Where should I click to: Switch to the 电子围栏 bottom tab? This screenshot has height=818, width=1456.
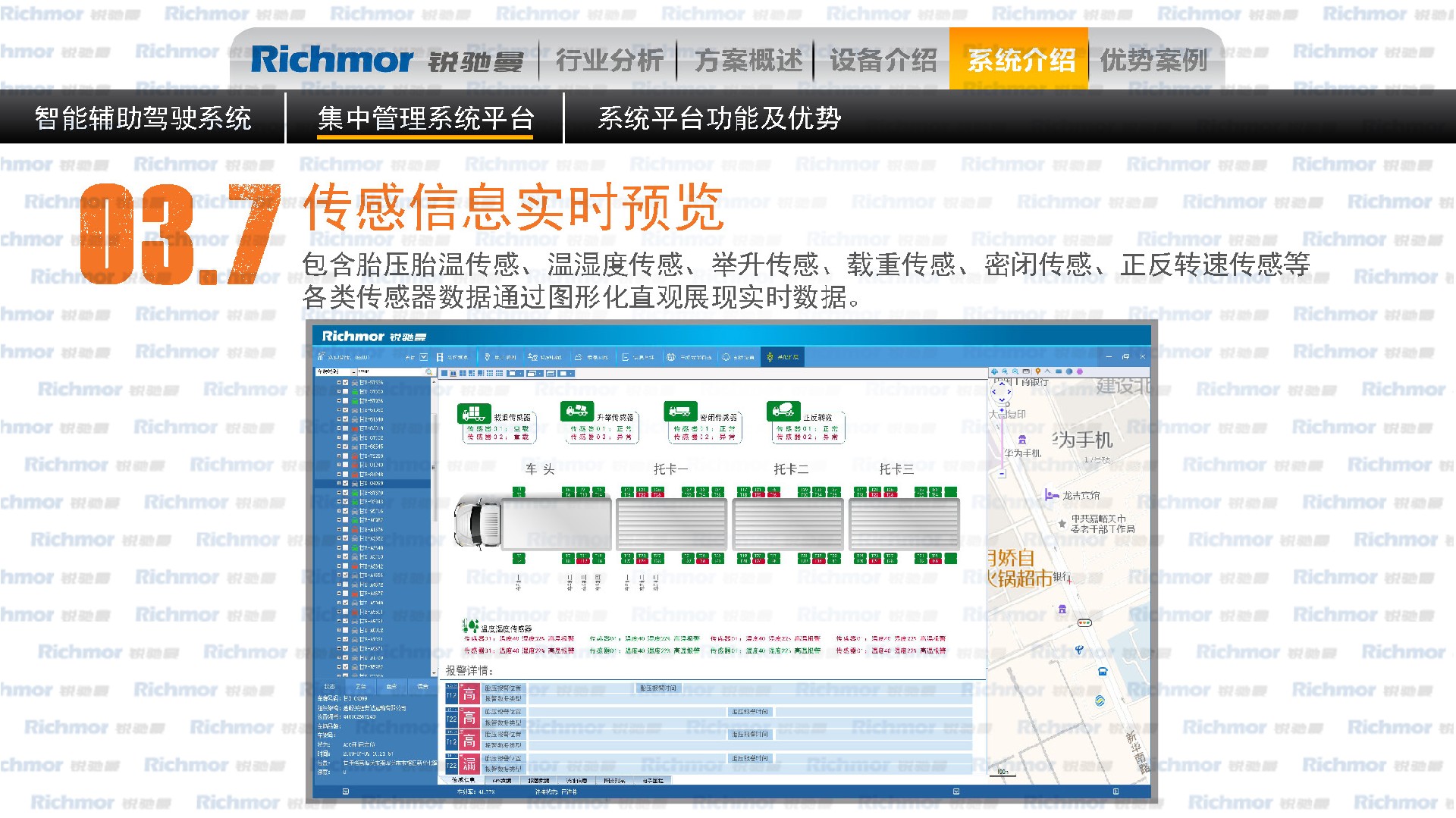tap(652, 779)
